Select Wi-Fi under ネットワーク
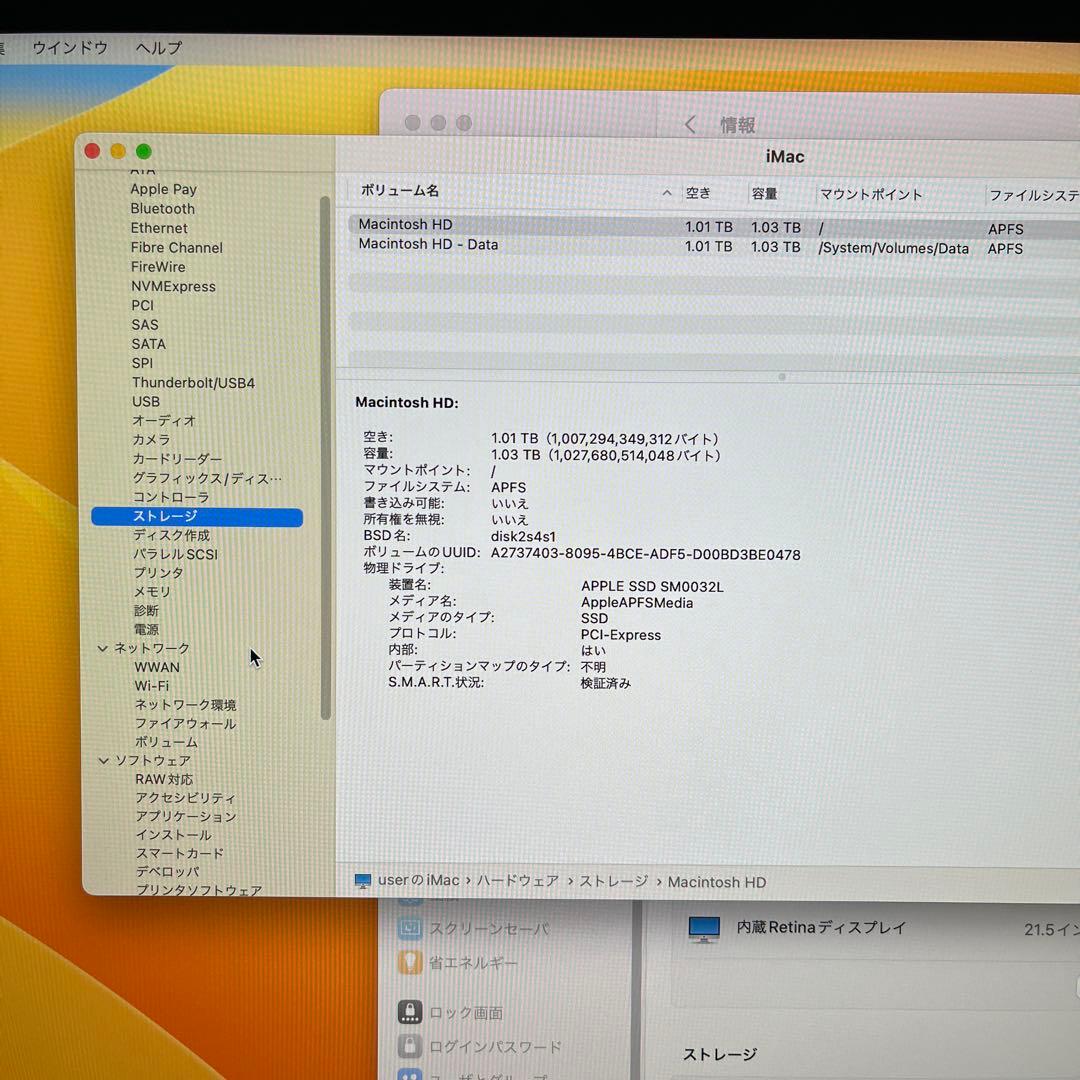 pyautogui.click(x=151, y=686)
